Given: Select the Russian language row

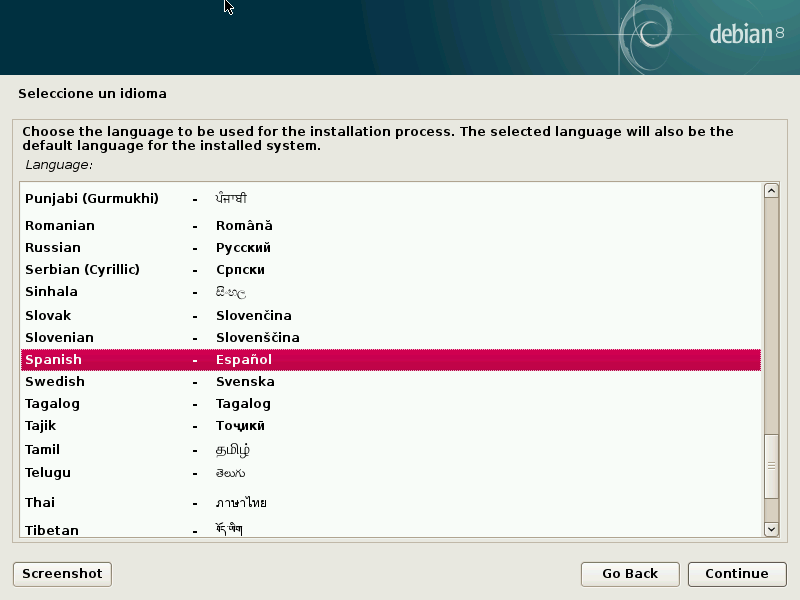Looking at the screenshot, I should [x=53, y=248].
